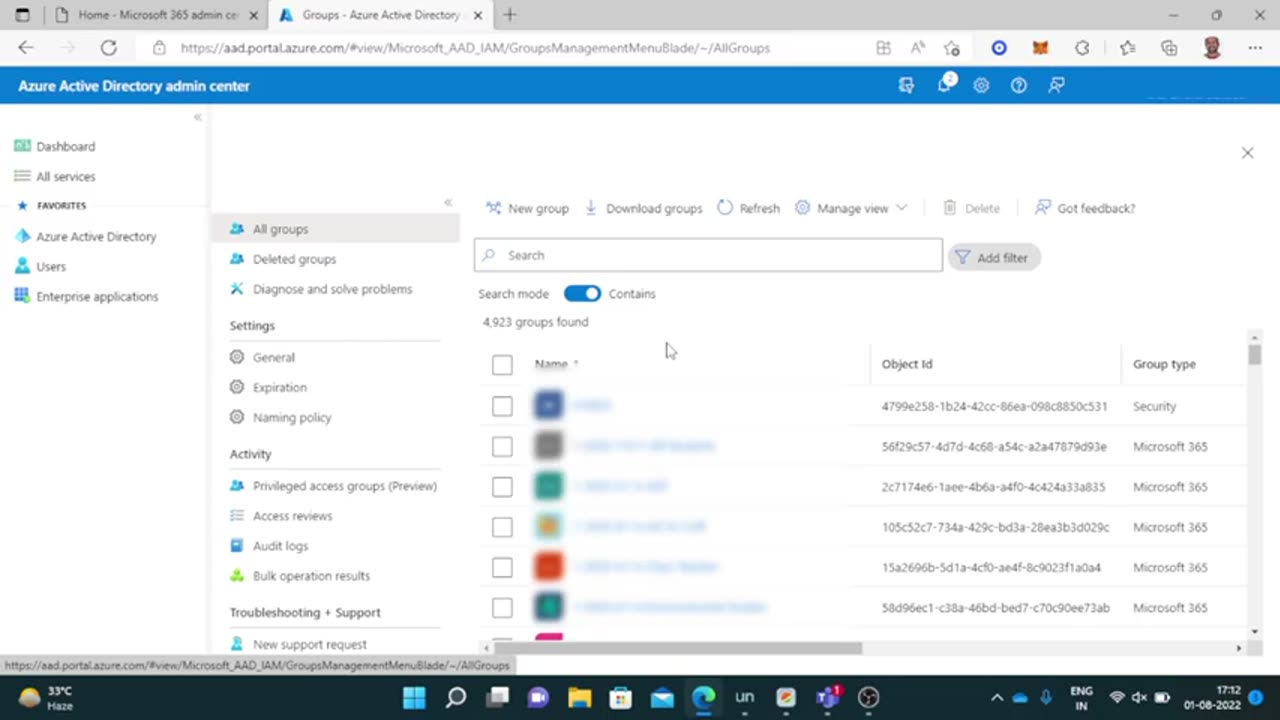The height and width of the screenshot is (720, 1280).
Task: Refresh the groups list
Action: [748, 208]
